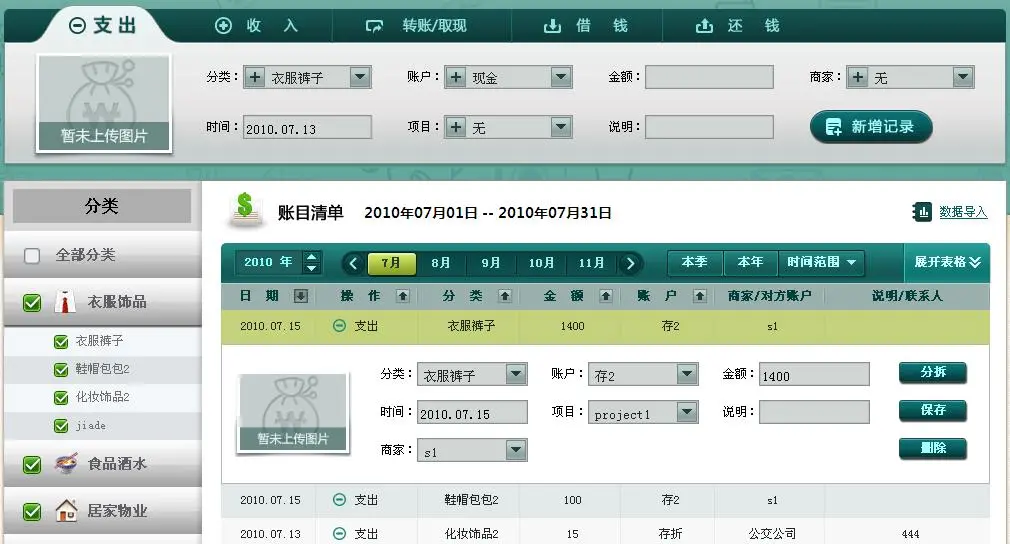Uncheck 食品酒水 category checkbox
The height and width of the screenshot is (544, 1010).
(x=32, y=464)
